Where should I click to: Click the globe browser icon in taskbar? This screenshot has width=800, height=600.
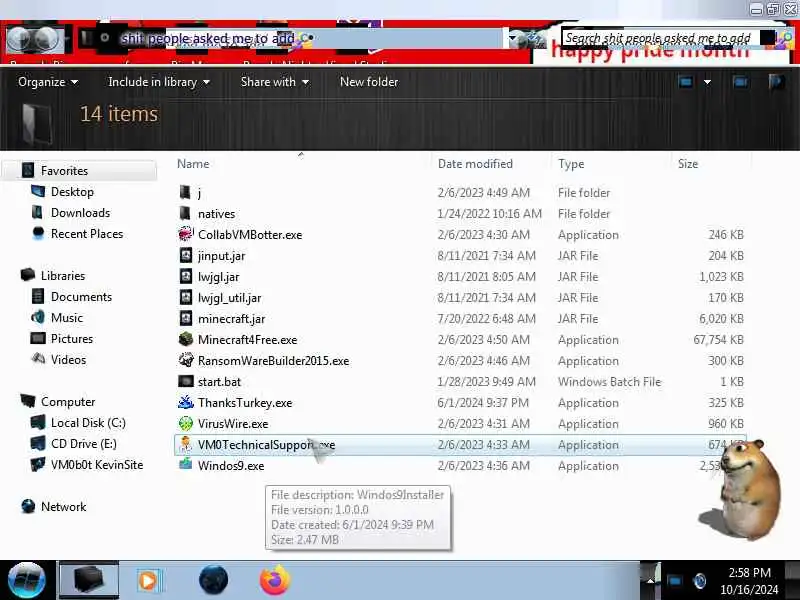click(x=213, y=580)
